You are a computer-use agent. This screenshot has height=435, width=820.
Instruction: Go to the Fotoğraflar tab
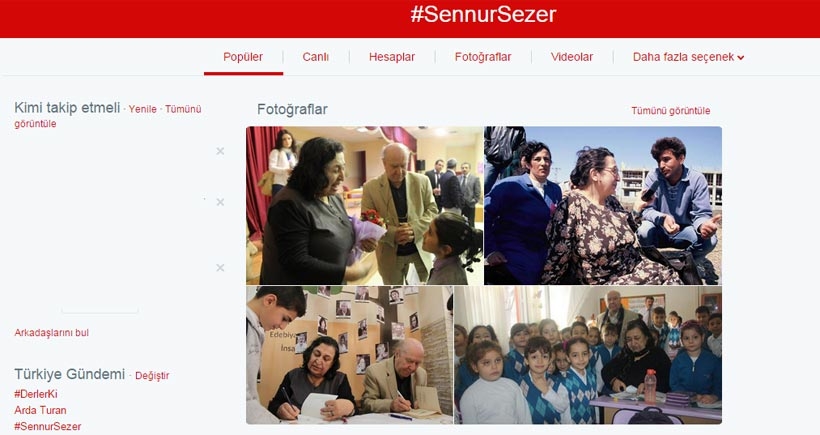tap(483, 57)
